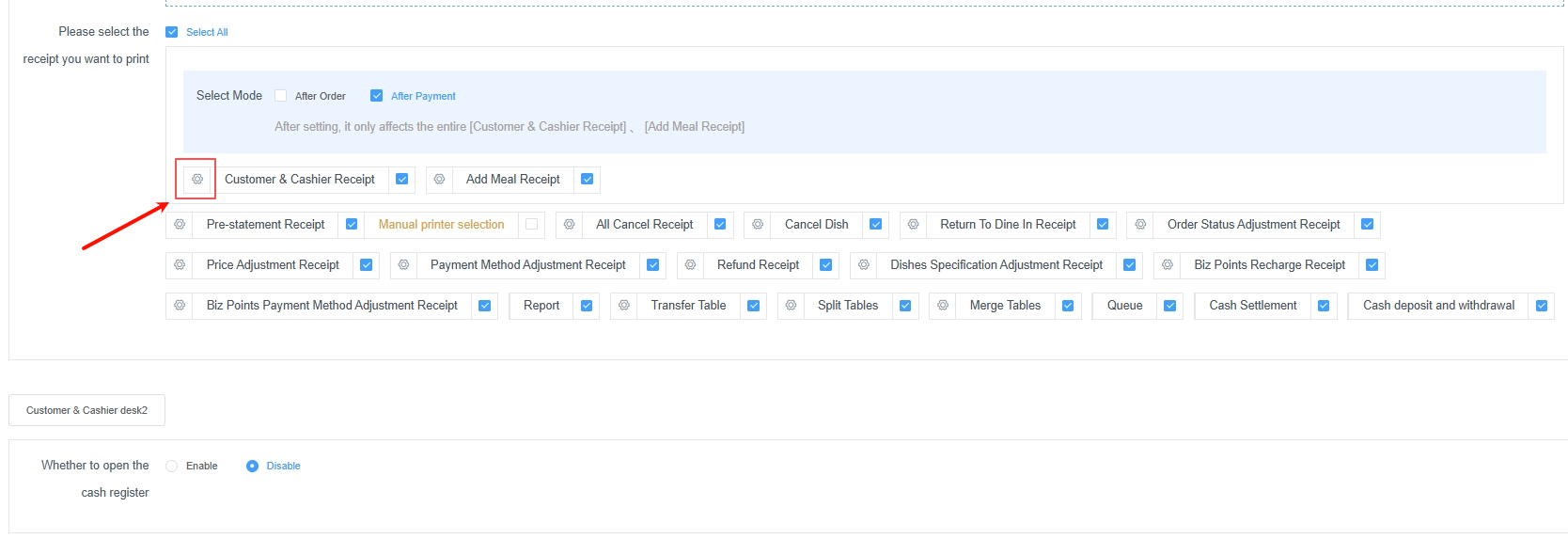This screenshot has height=539, width=1568.
Task: Toggle the Select All checkbox
Action: point(172,32)
